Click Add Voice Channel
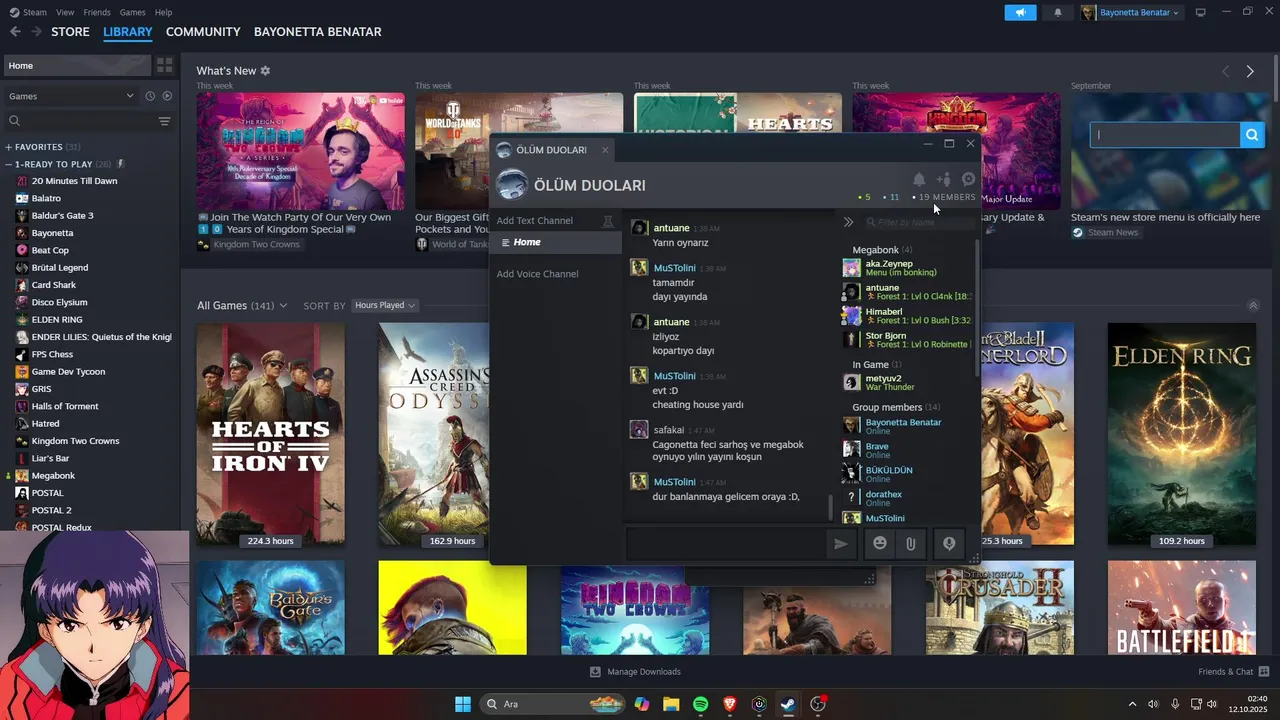This screenshot has height=720, width=1280. 537,274
